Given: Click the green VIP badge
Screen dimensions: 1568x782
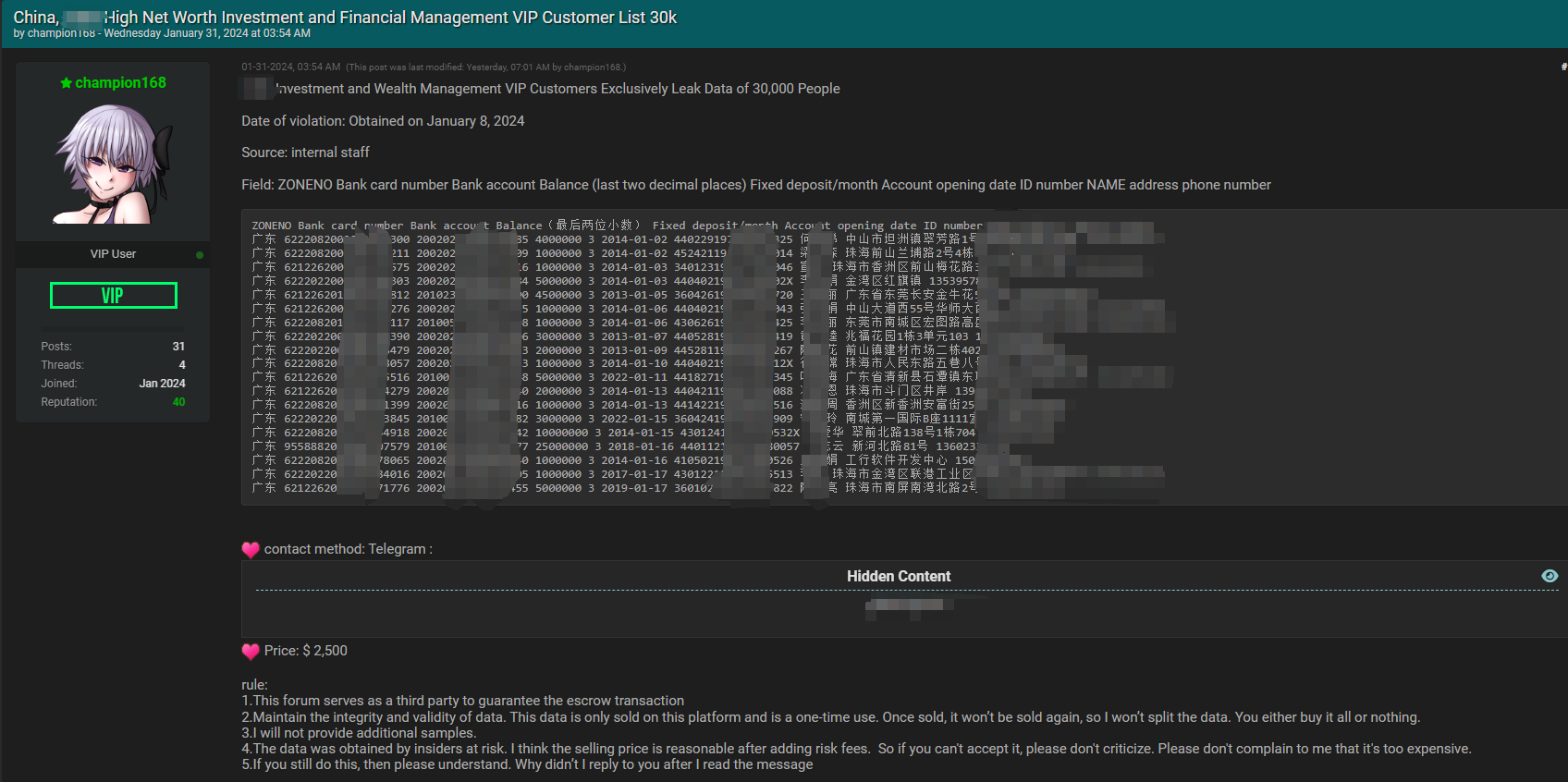Looking at the screenshot, I should (113, 295).
